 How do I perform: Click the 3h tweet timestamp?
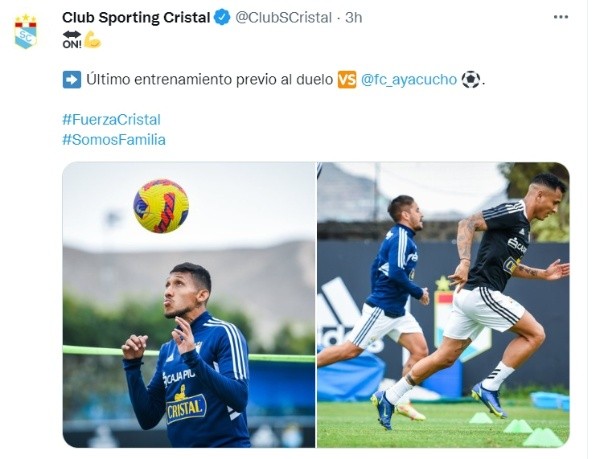(x=354, y=18)
